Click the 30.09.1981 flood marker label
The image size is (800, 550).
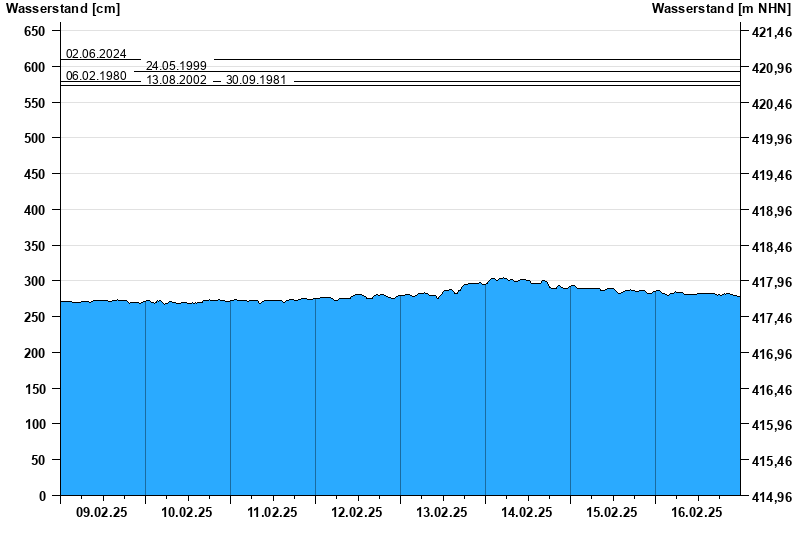(x=256, y=80)
